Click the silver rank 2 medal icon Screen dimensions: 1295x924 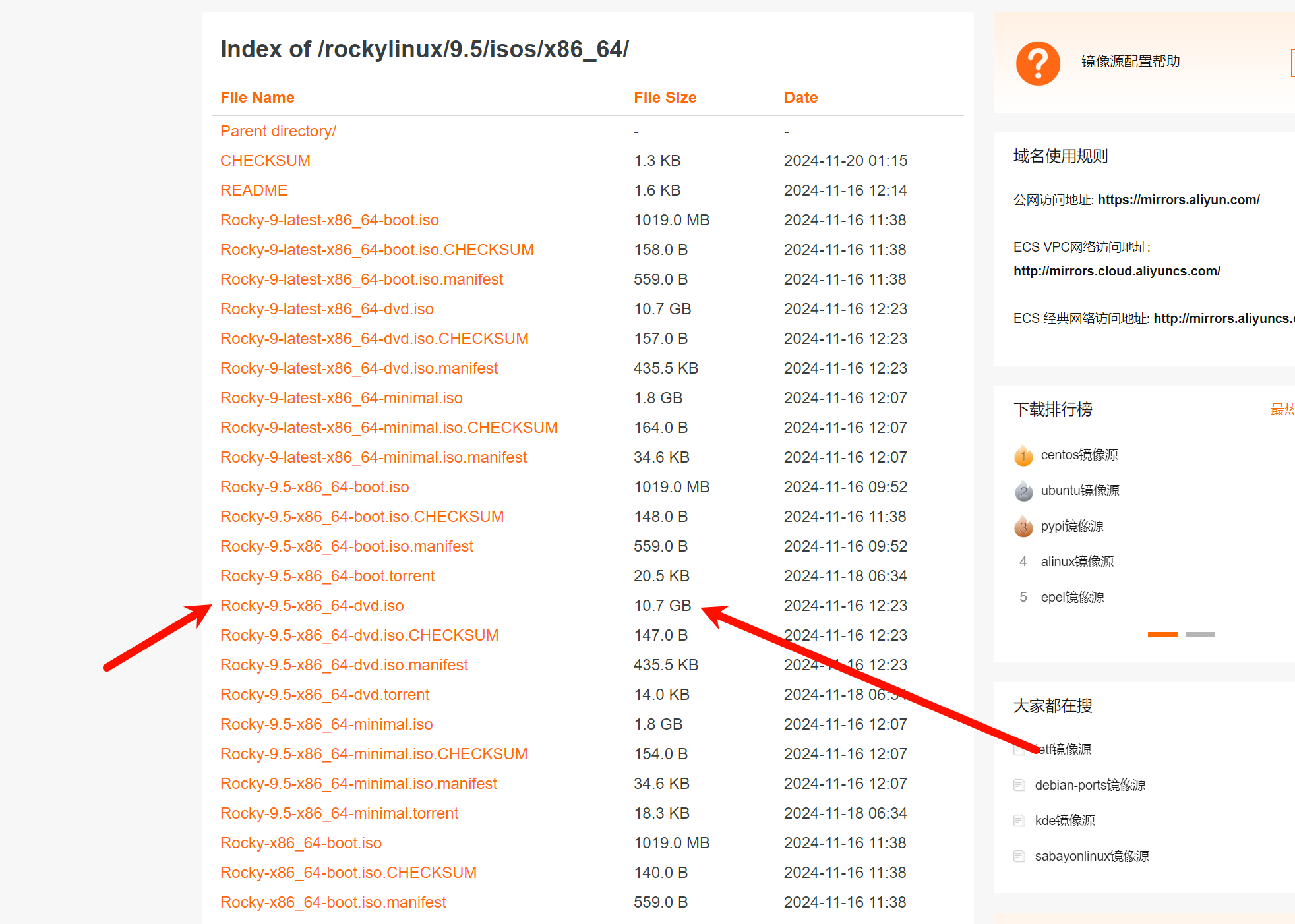[x=1023, y=491]
